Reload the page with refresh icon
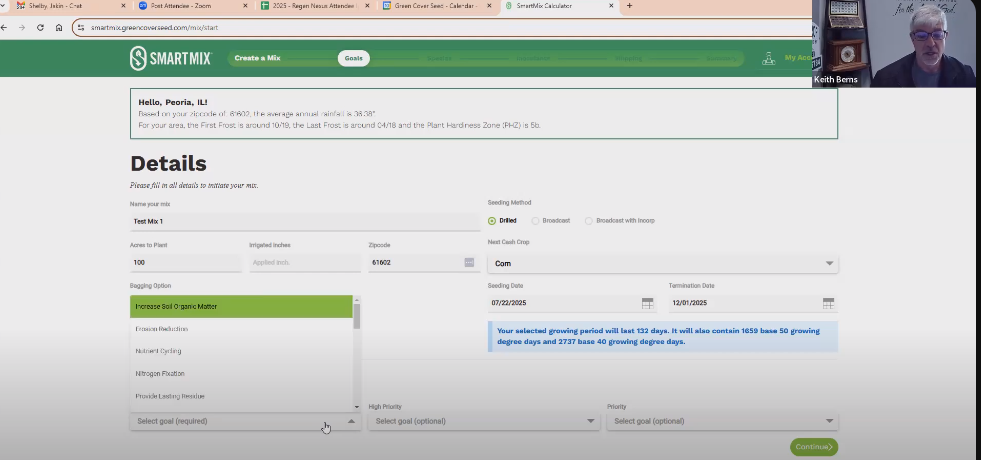 (x=40, y=28)
